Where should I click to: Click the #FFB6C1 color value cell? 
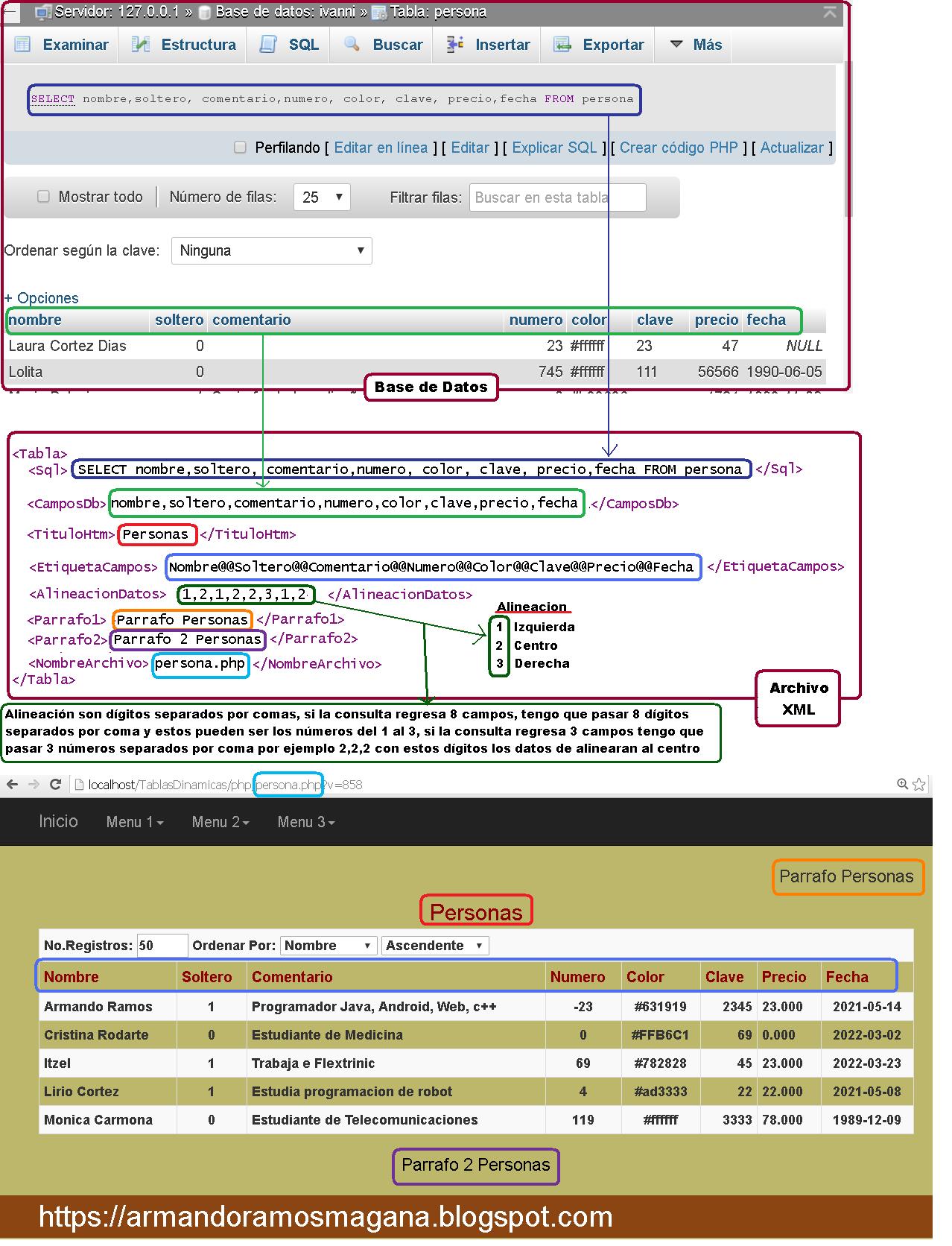click(660, 1035)
